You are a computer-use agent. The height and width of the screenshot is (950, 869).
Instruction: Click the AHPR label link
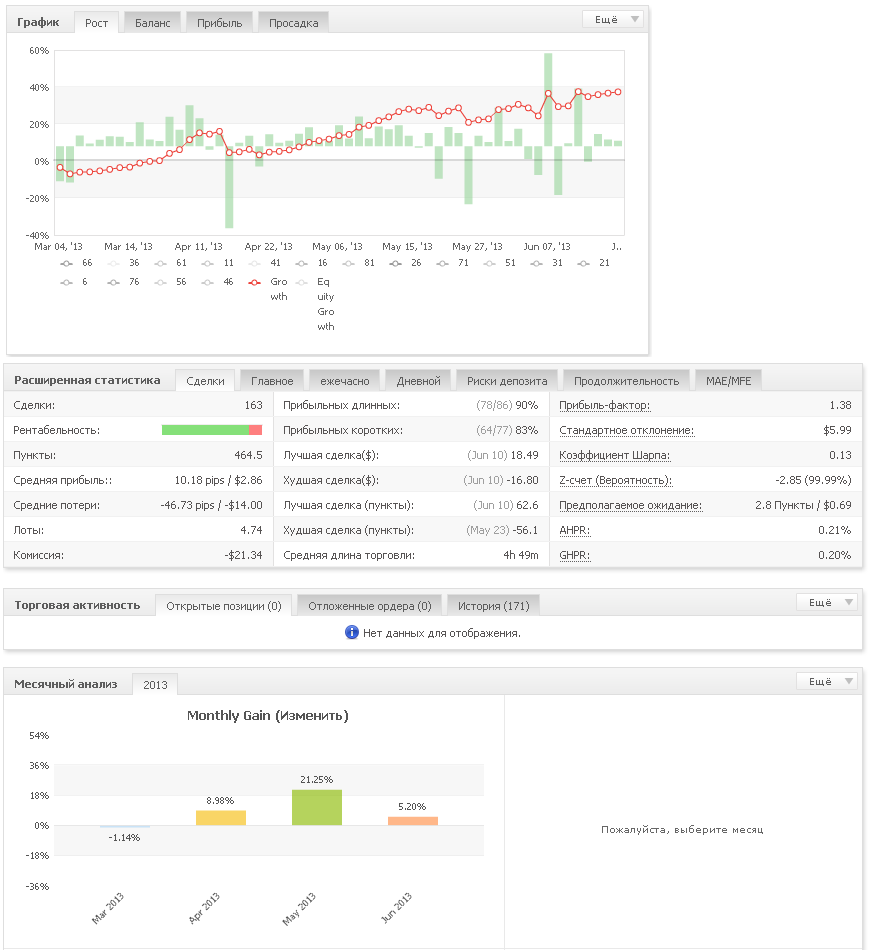(574, 530)
